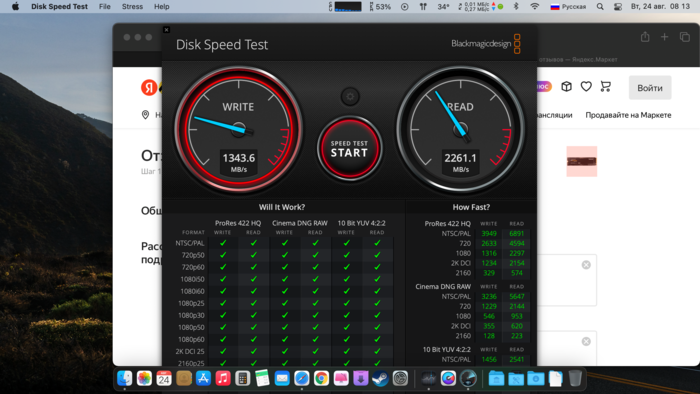
Task: Click the 5647 Cinema DNG read value
Action: pos(517,296)
